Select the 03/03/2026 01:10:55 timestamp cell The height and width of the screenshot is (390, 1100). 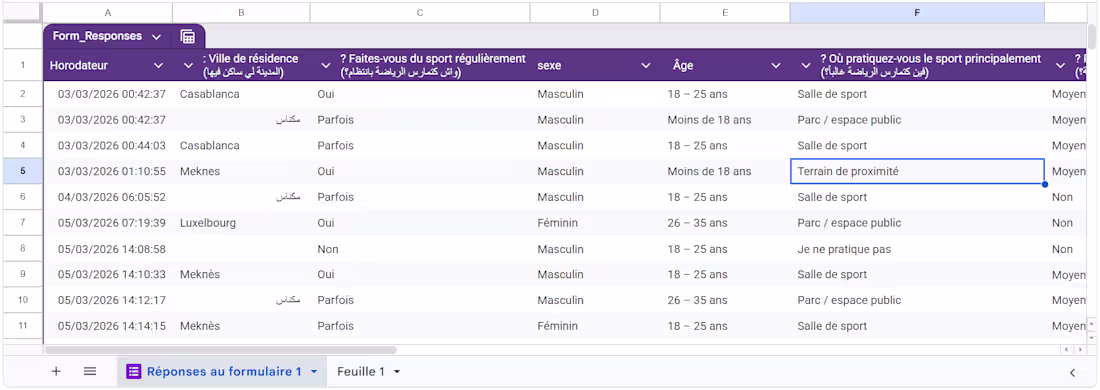click(x=108, y=171)
